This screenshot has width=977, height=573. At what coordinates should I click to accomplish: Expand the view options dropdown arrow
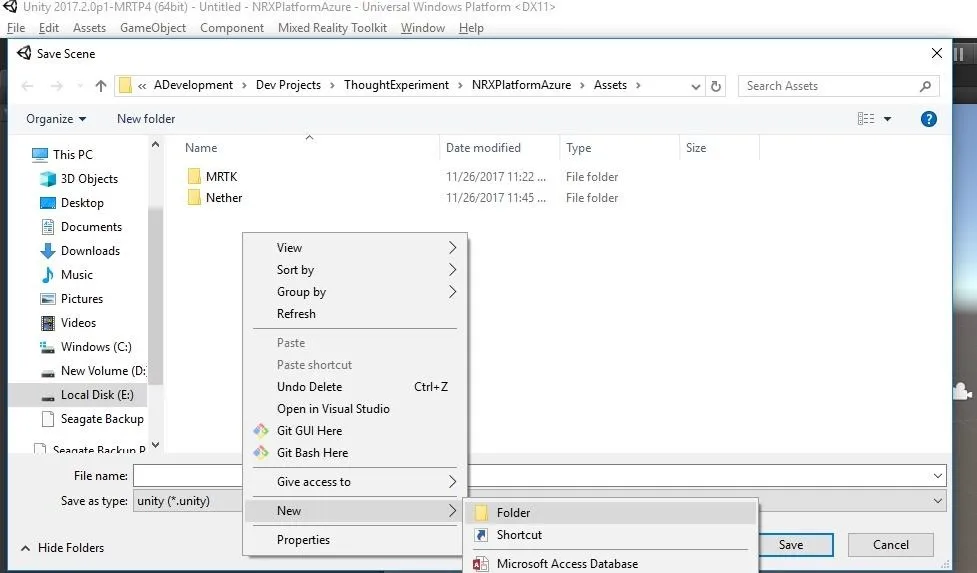click(887, 119)
